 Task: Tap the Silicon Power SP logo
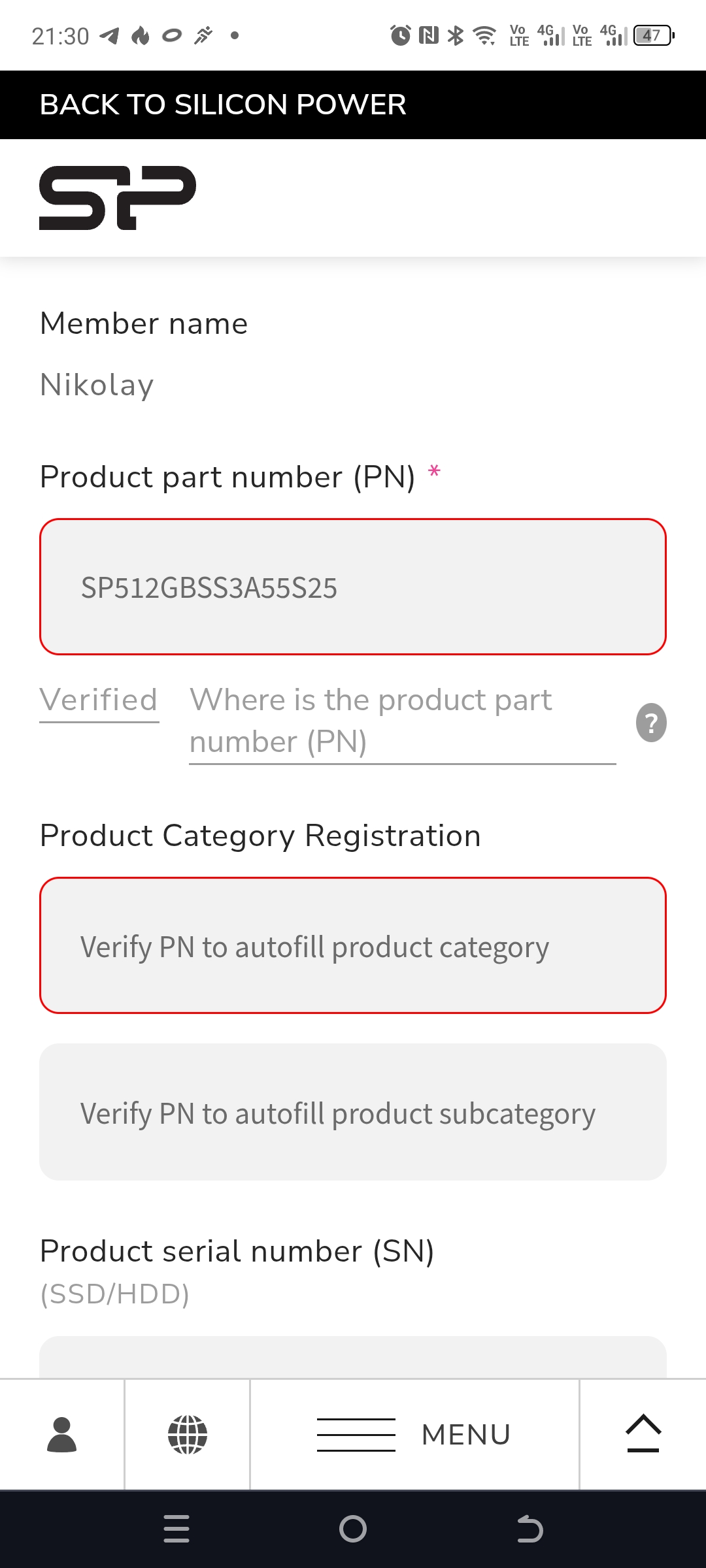tap(118, 198)
